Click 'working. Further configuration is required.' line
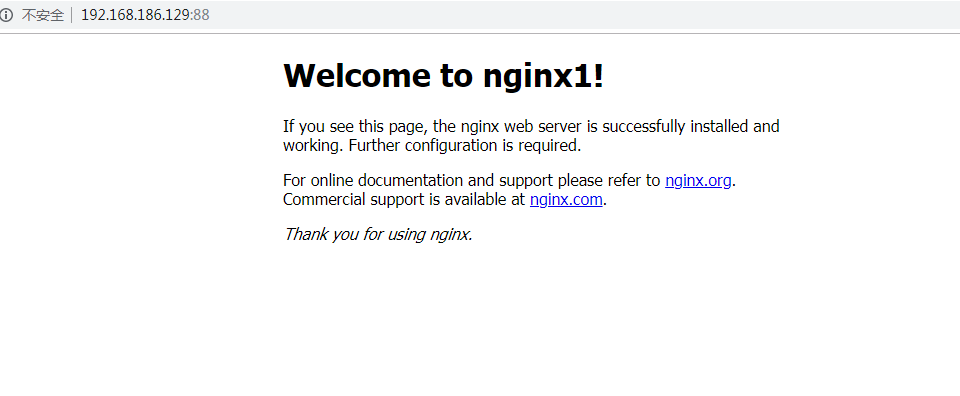 pyautogui.click(x=432, y=146)
